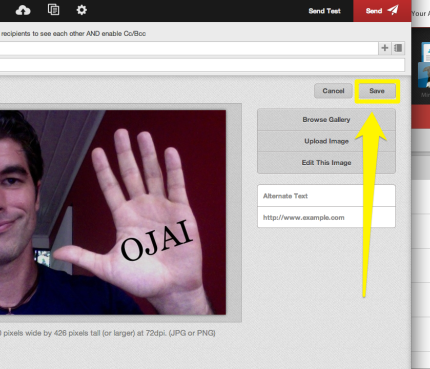Click the document icon in right dark panel
The height and width of the screenshot is (369, 430).
[426, 52]
